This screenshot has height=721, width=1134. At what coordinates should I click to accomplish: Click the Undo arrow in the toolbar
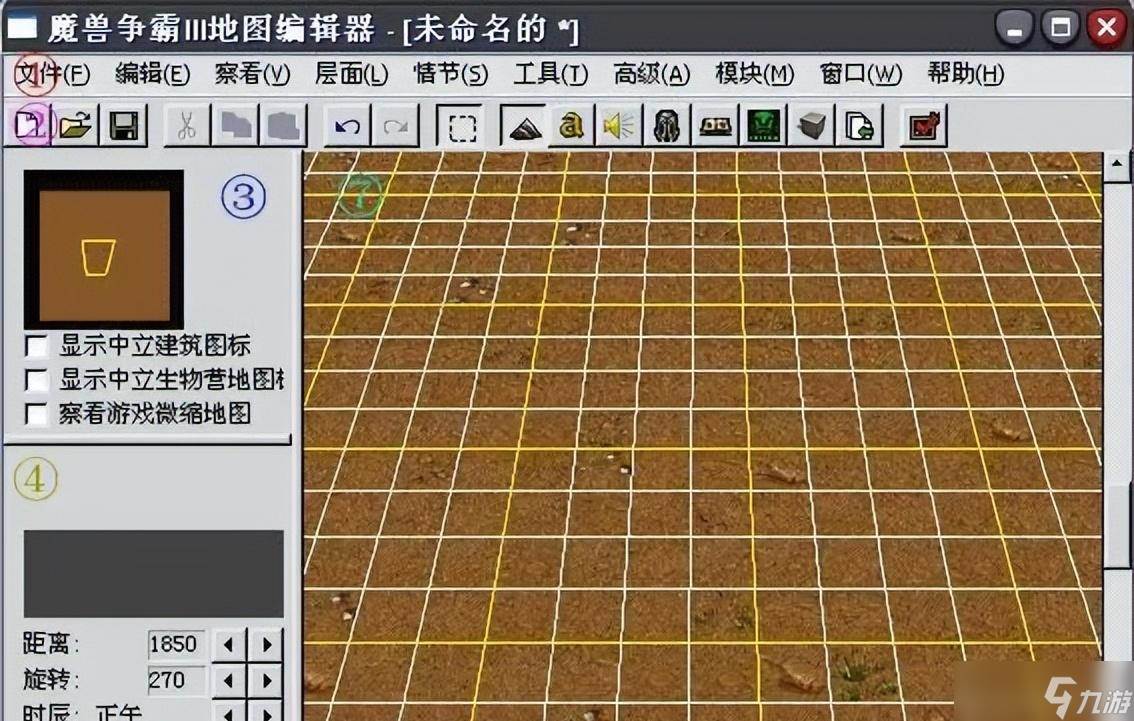[347, 127]
